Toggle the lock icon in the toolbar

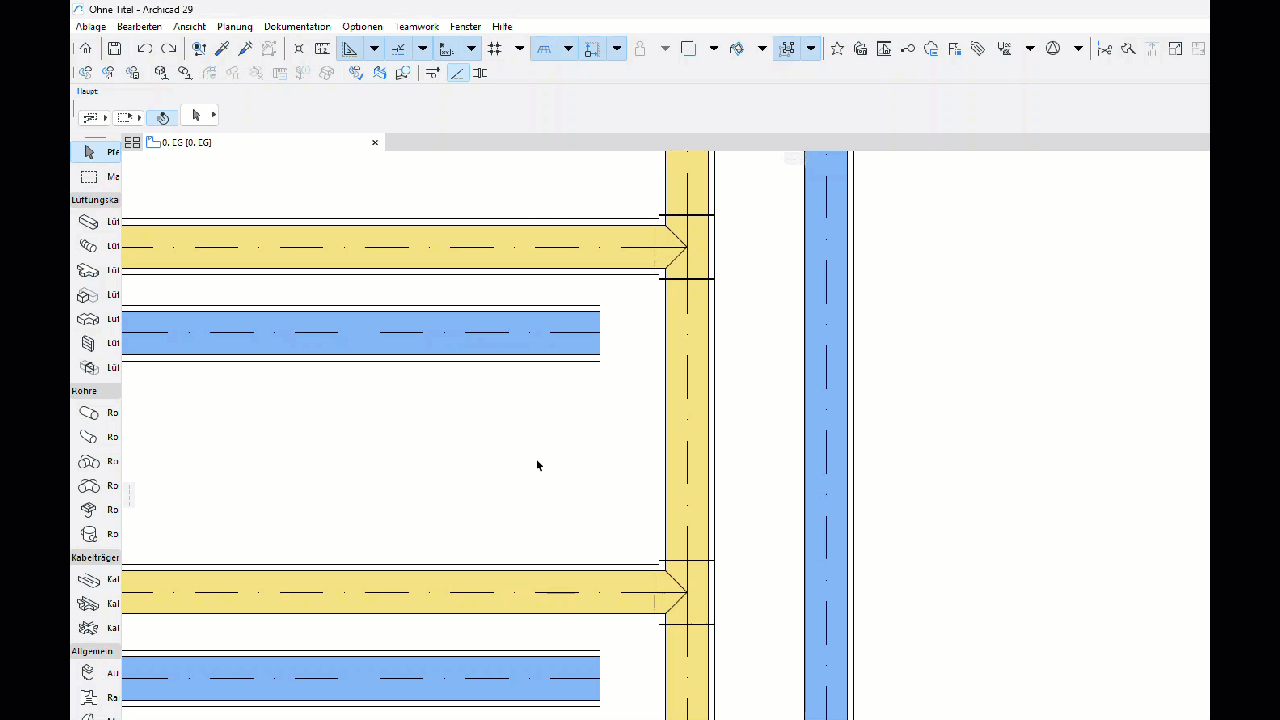[x=640, y=48]
